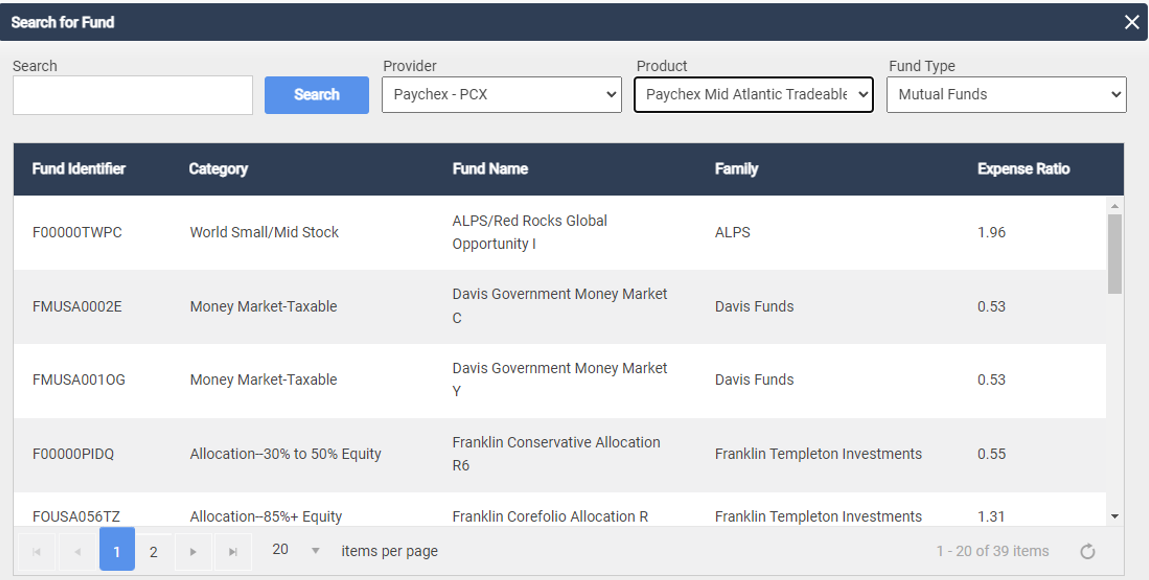Screen dimensions: 1149x580
Task: Go to the next page arrow
Action: click(193, 552)
